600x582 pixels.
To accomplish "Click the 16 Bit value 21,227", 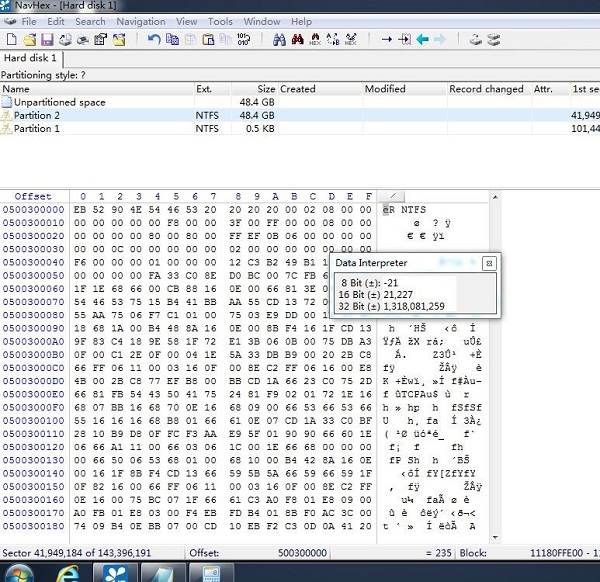I will [x=398, y=295].
